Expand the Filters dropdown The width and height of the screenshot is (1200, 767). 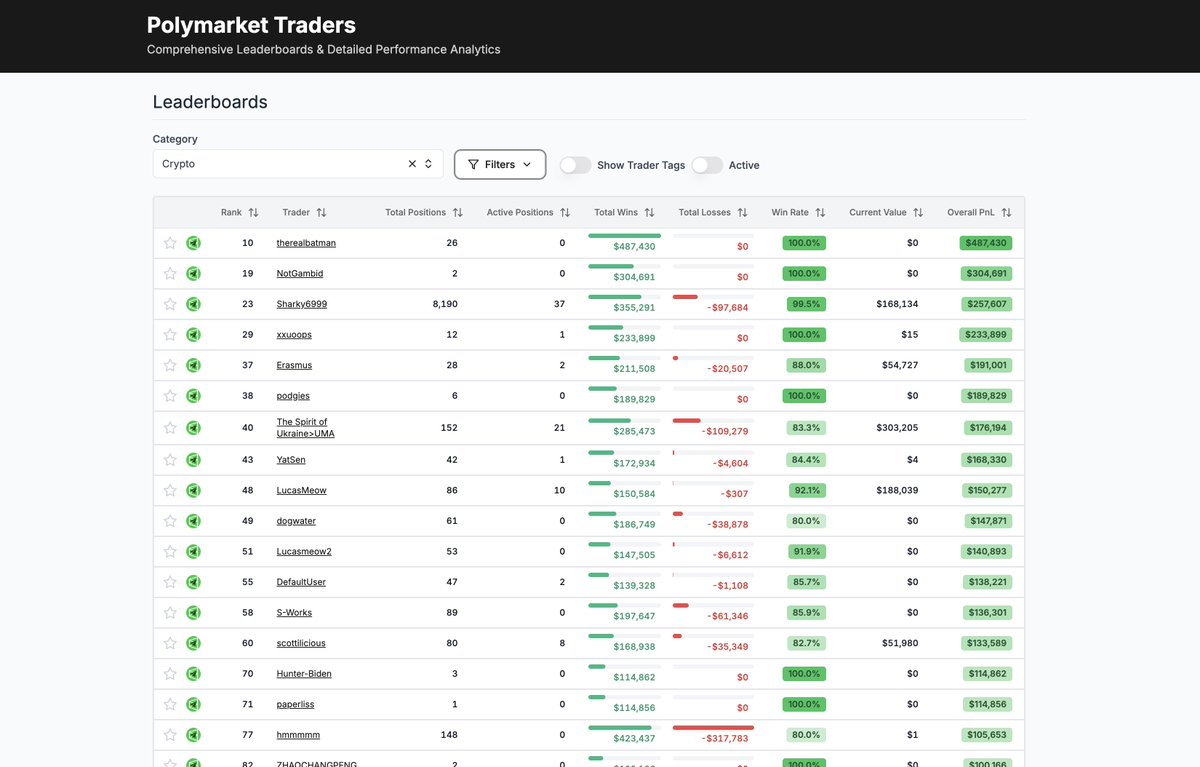[500, 164]
